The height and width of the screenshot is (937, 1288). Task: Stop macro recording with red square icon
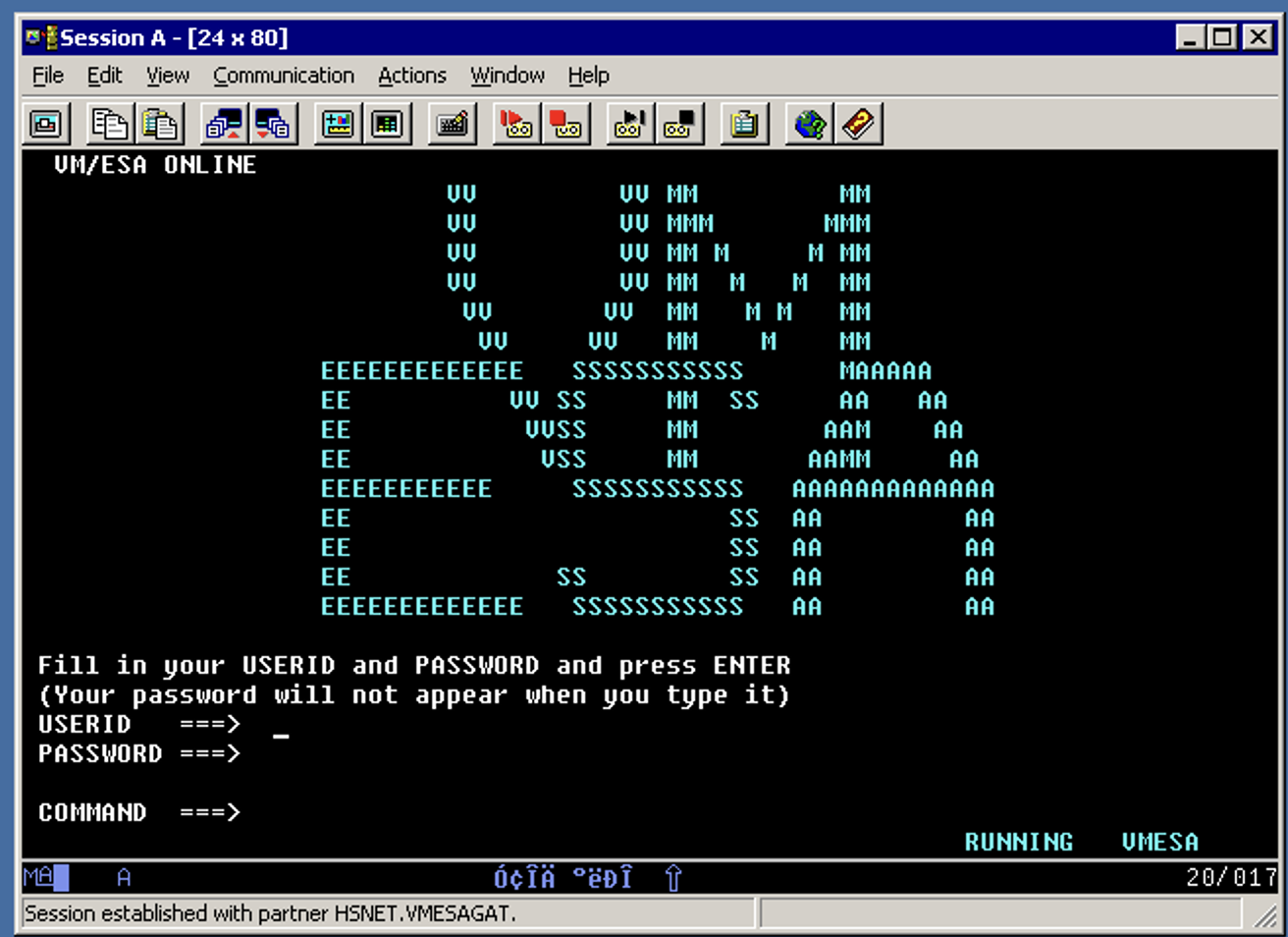pyautogui.click(x=565, y=125)
